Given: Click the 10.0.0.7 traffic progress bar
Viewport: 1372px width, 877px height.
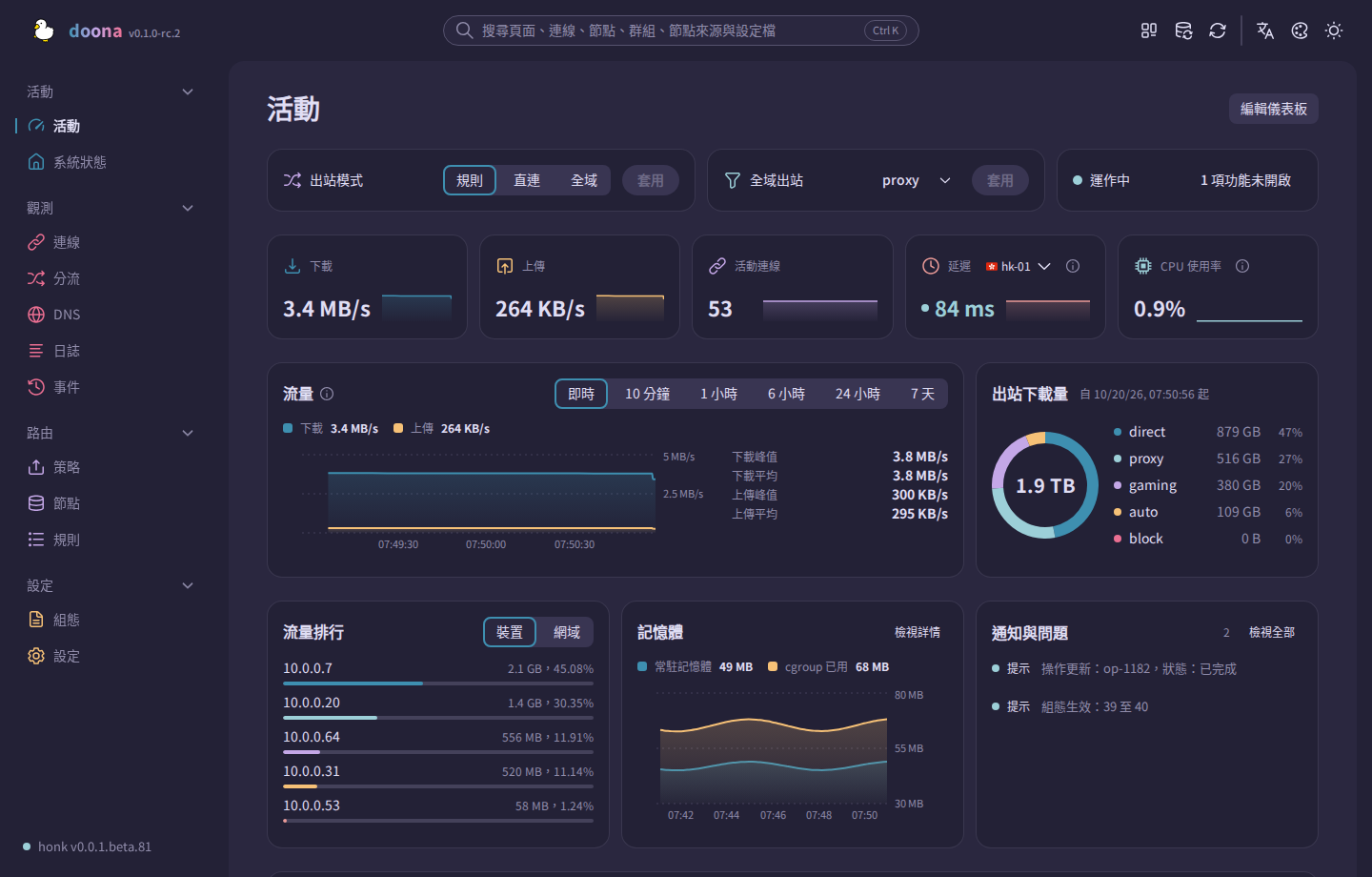Looking at the screenshot, I should tap(438, 683).
